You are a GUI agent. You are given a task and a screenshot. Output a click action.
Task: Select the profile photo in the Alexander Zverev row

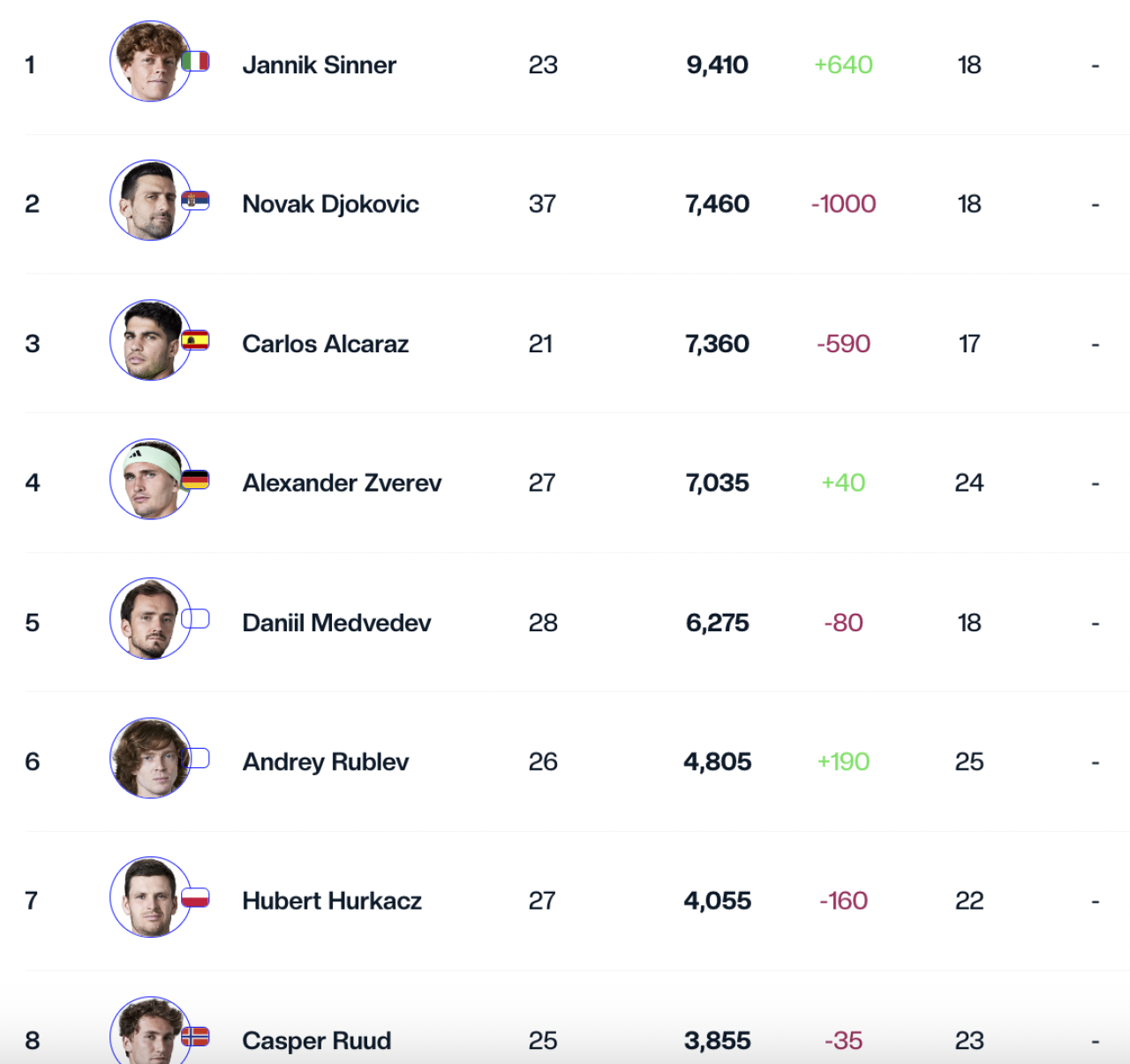(148, 480)
